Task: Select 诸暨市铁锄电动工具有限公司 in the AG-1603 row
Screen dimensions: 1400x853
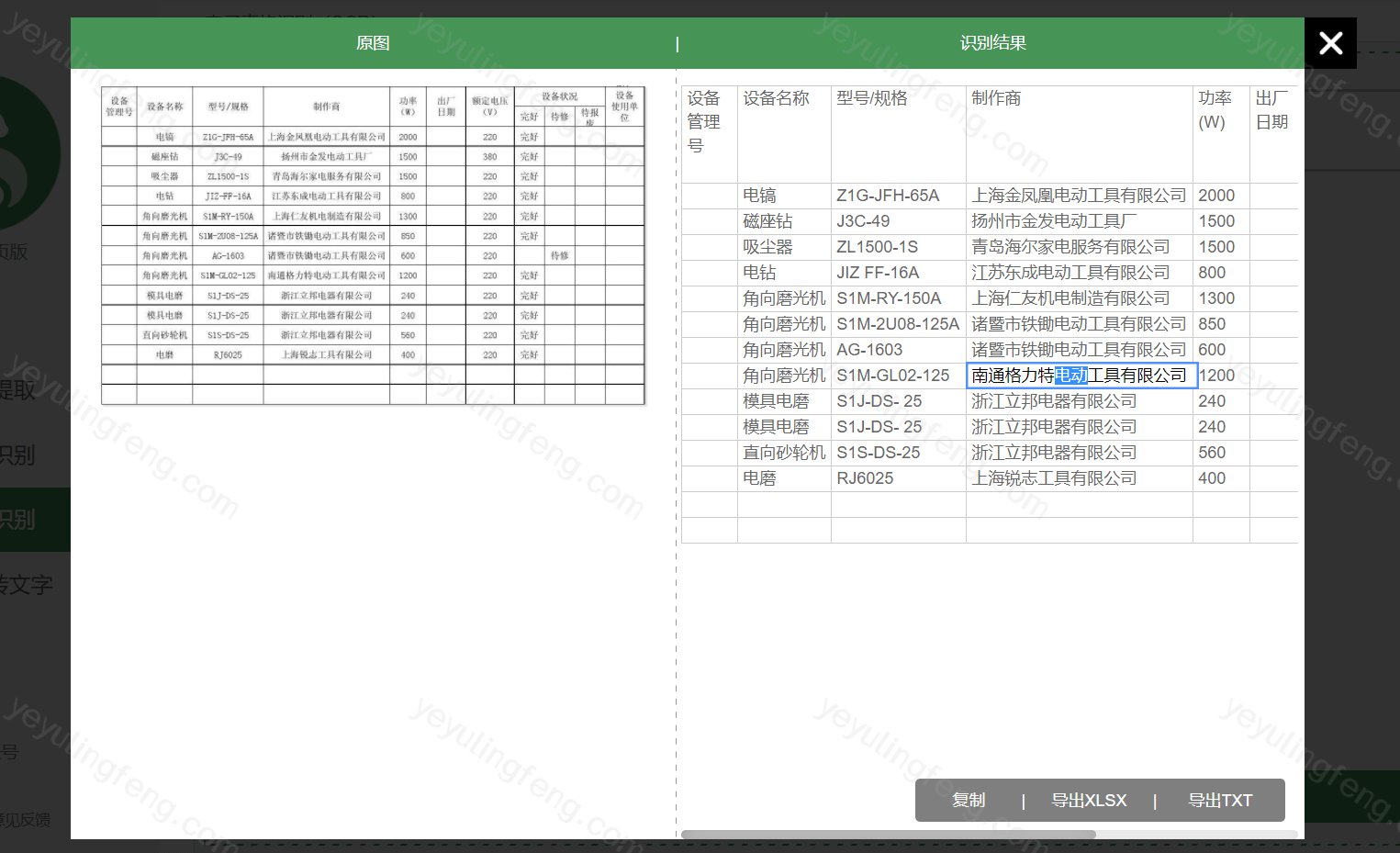Action: click(1080, 350)
